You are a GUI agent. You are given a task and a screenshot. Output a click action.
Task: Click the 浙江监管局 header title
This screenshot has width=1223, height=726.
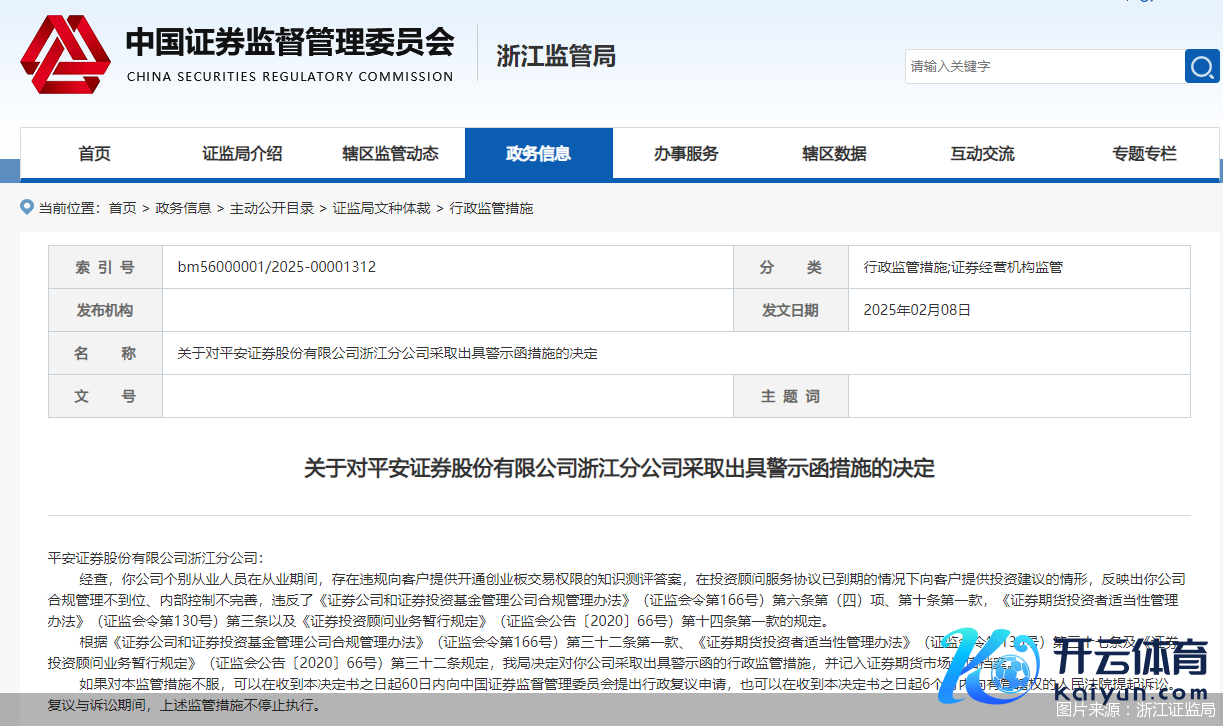coord(556,56)
